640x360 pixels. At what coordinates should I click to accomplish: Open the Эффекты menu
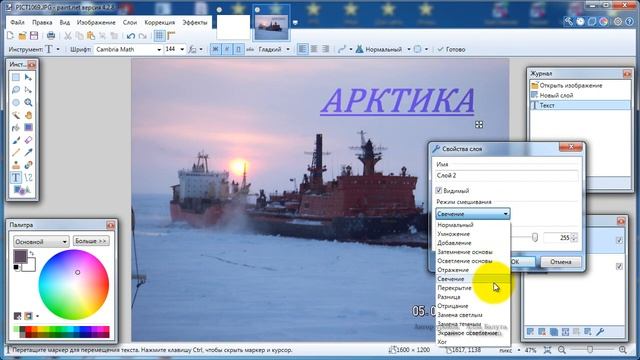195,22
